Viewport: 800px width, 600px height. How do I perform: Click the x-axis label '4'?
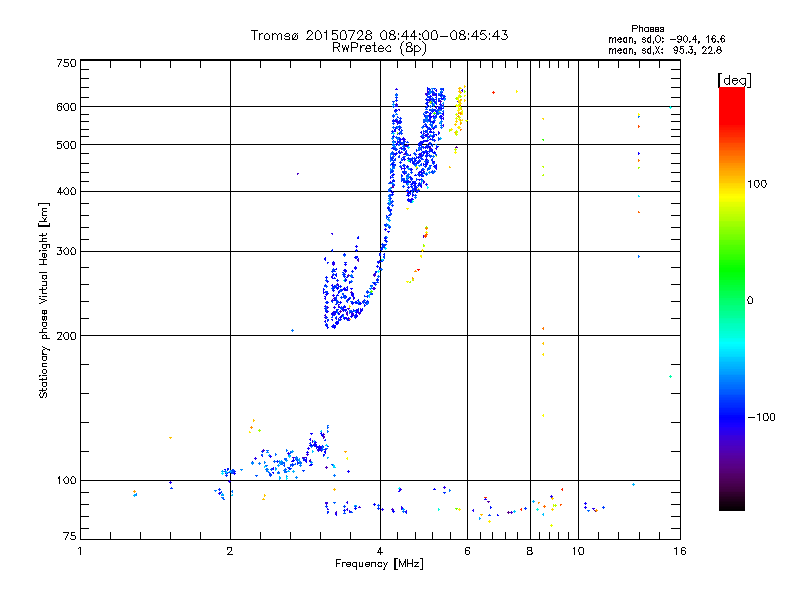click(x=380, y=551)
